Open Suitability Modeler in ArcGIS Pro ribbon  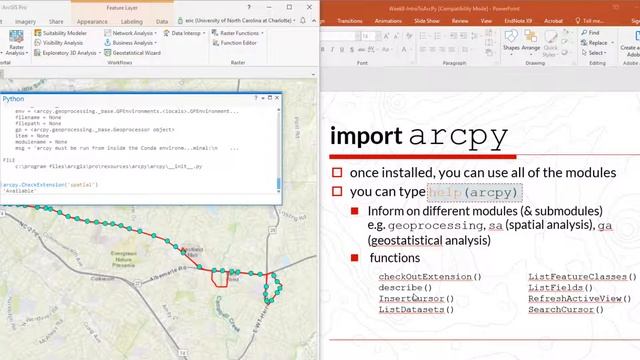(x=60, y=33)
